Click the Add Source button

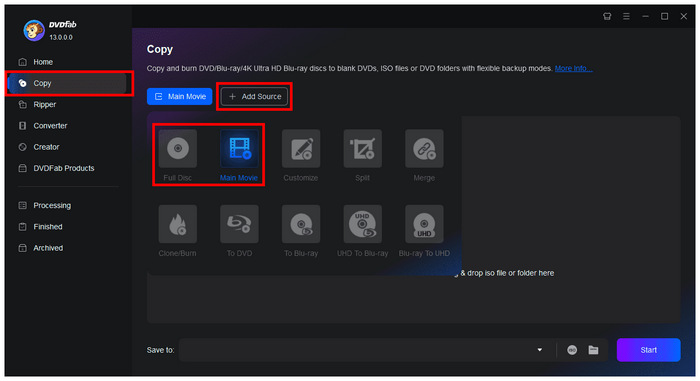point(254,96)
